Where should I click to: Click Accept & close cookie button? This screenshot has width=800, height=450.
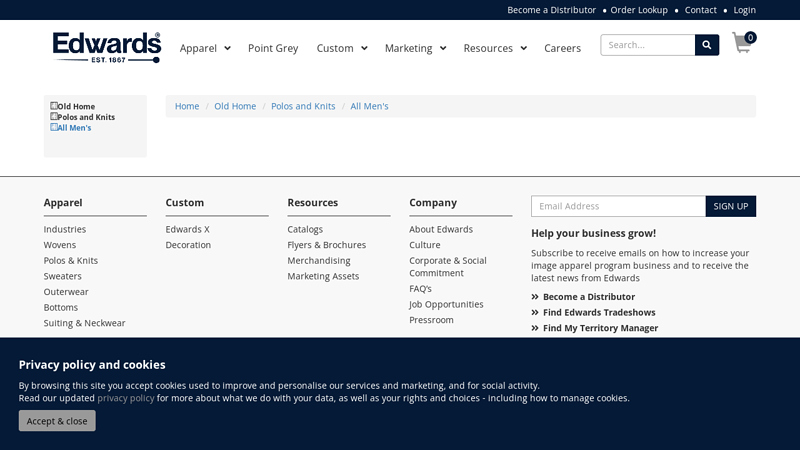pos(57,421)
